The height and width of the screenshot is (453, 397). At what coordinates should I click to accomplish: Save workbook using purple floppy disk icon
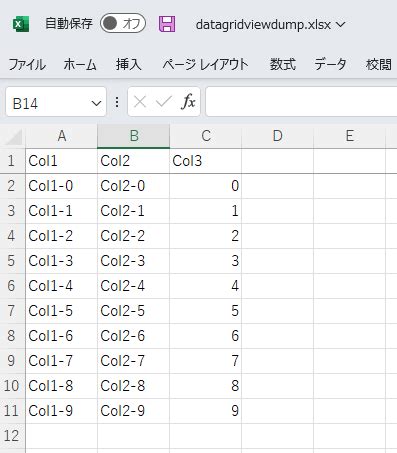(167, 24)
